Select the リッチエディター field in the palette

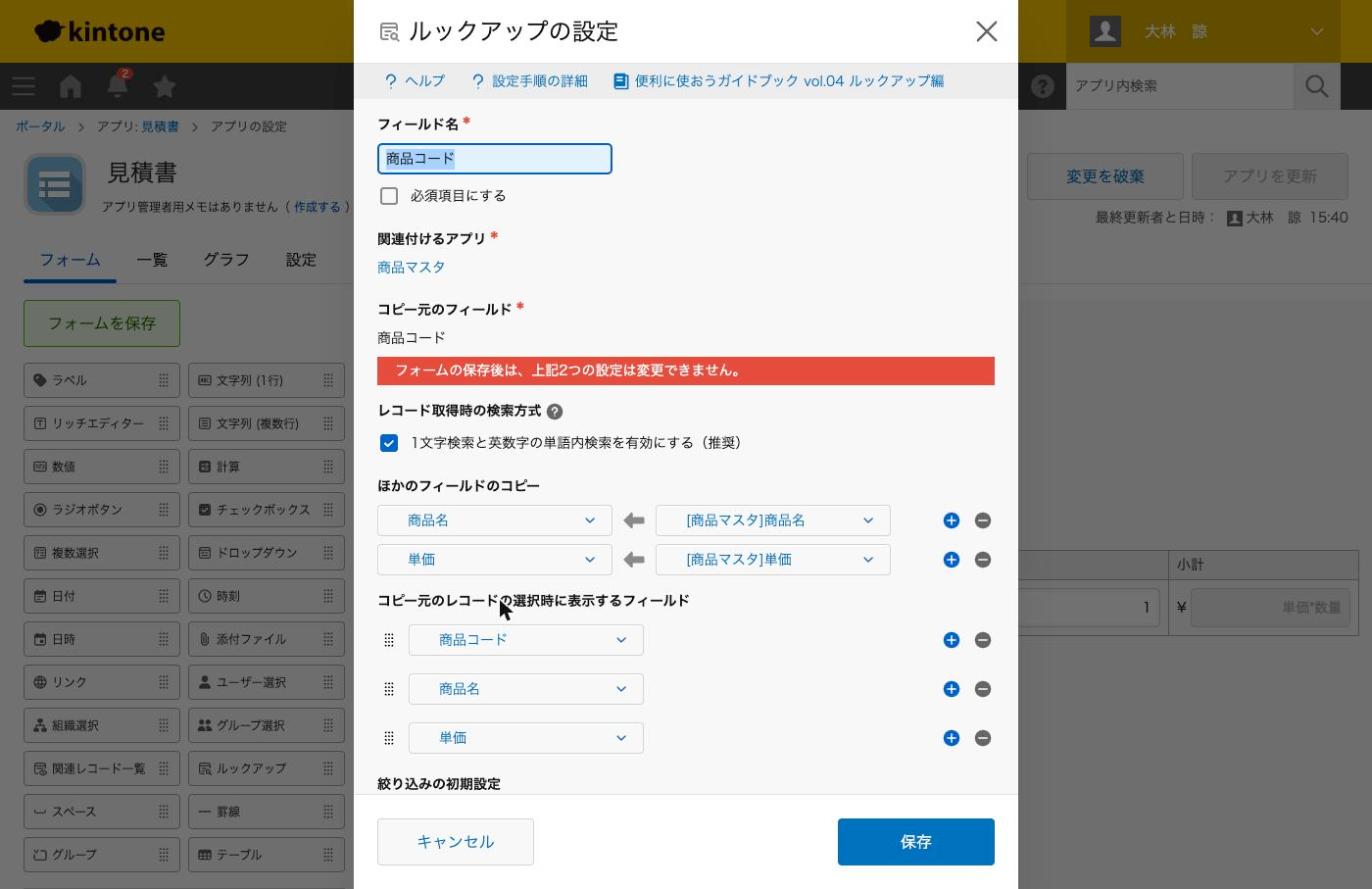102,424
